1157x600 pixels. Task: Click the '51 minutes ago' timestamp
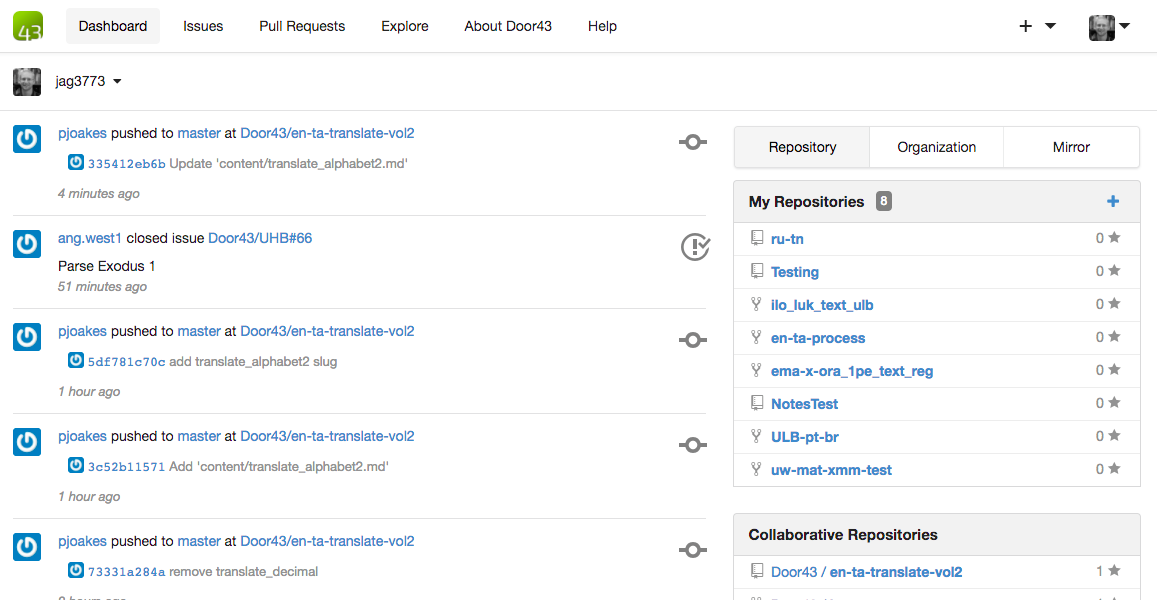[x=102, y=286]
